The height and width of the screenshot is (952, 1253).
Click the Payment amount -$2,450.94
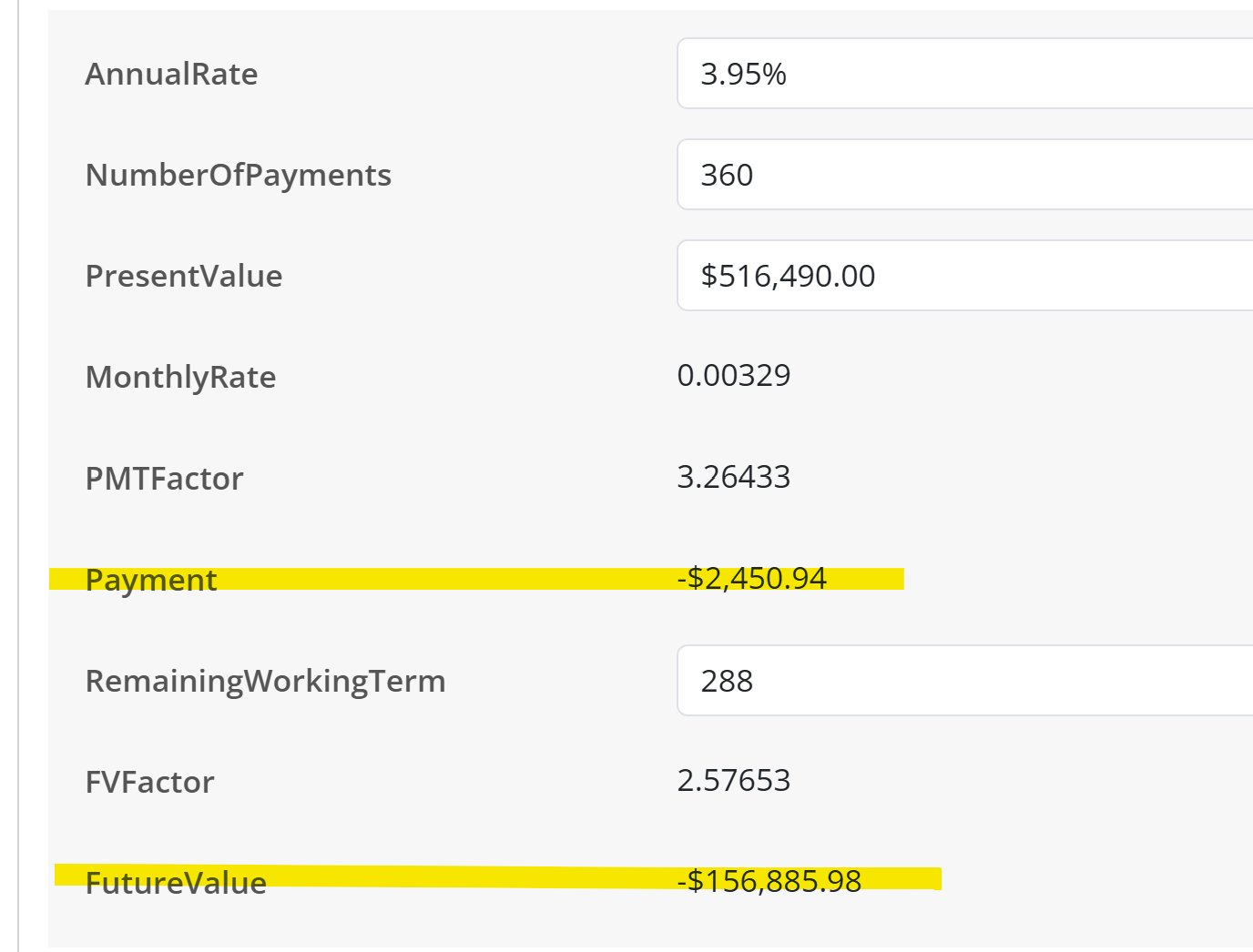click(x=751, y=578)
